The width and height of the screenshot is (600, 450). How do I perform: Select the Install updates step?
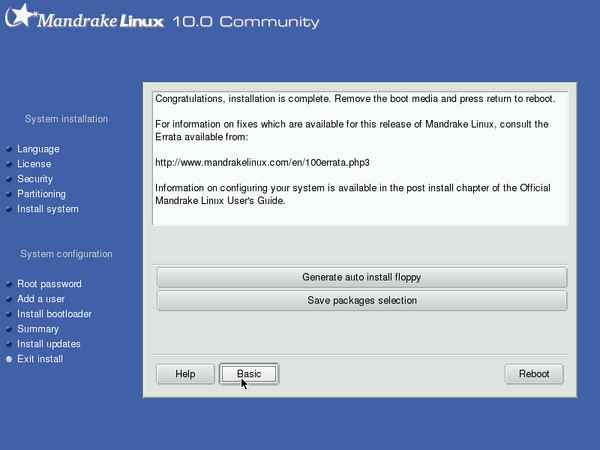pyautogui.click(x=49, y=344)
